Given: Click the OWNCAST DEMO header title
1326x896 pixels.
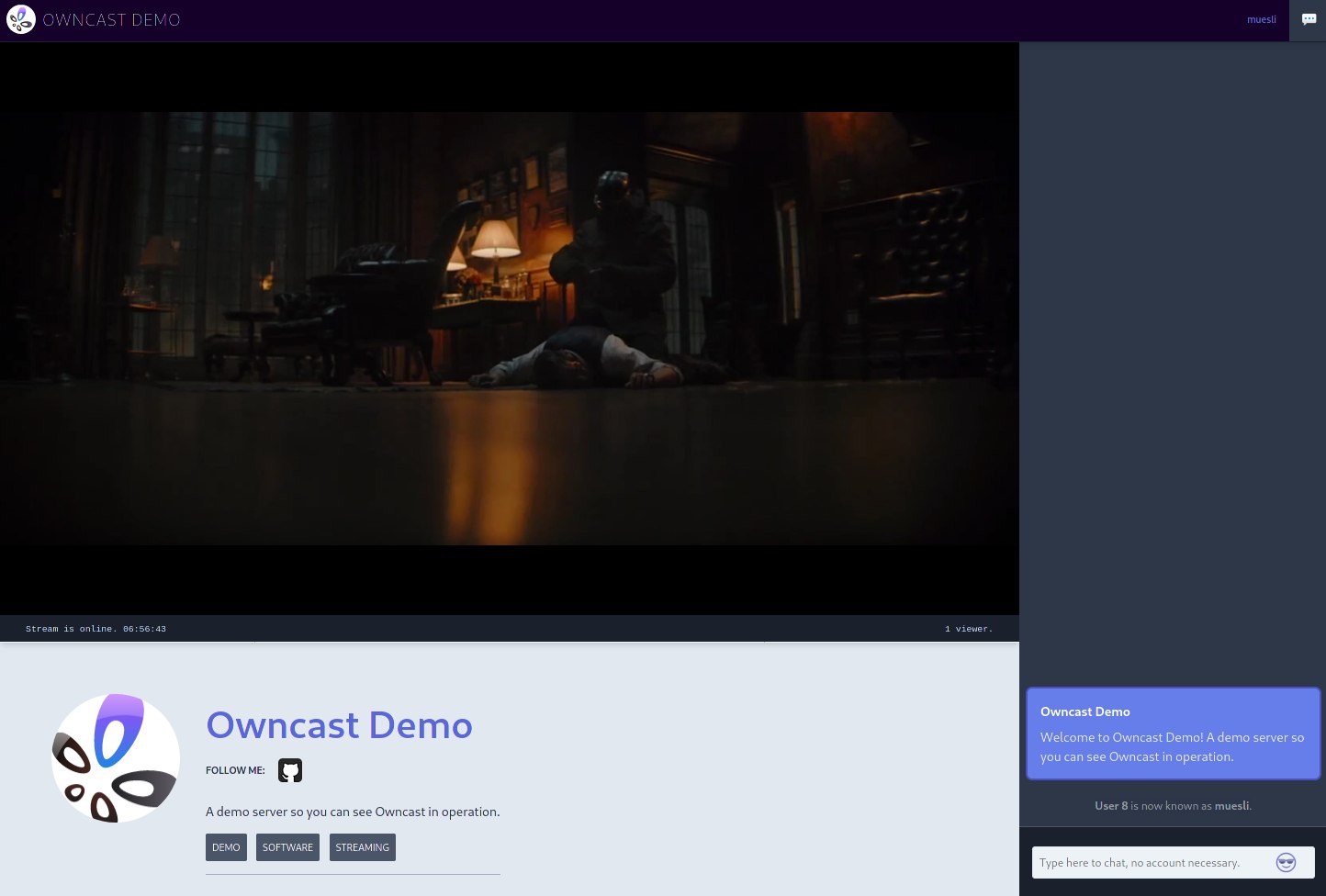Looking at the screenshot, I should click(111, 19).
